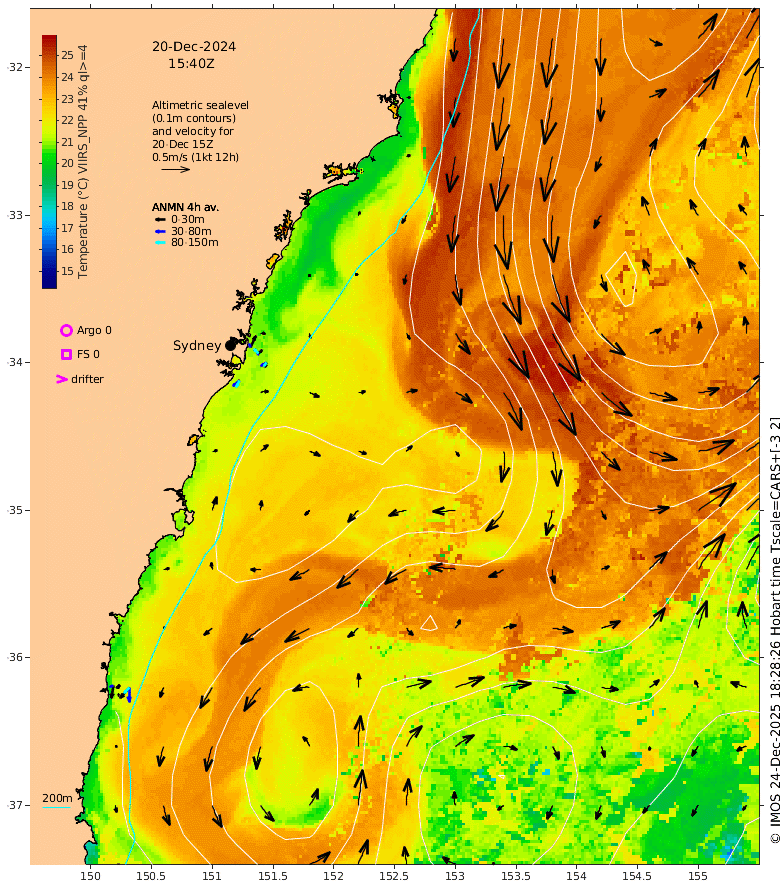Click the 'ANMN 4h av.' heading
Screen dimensions: 780x890
[x=185, y=207]
